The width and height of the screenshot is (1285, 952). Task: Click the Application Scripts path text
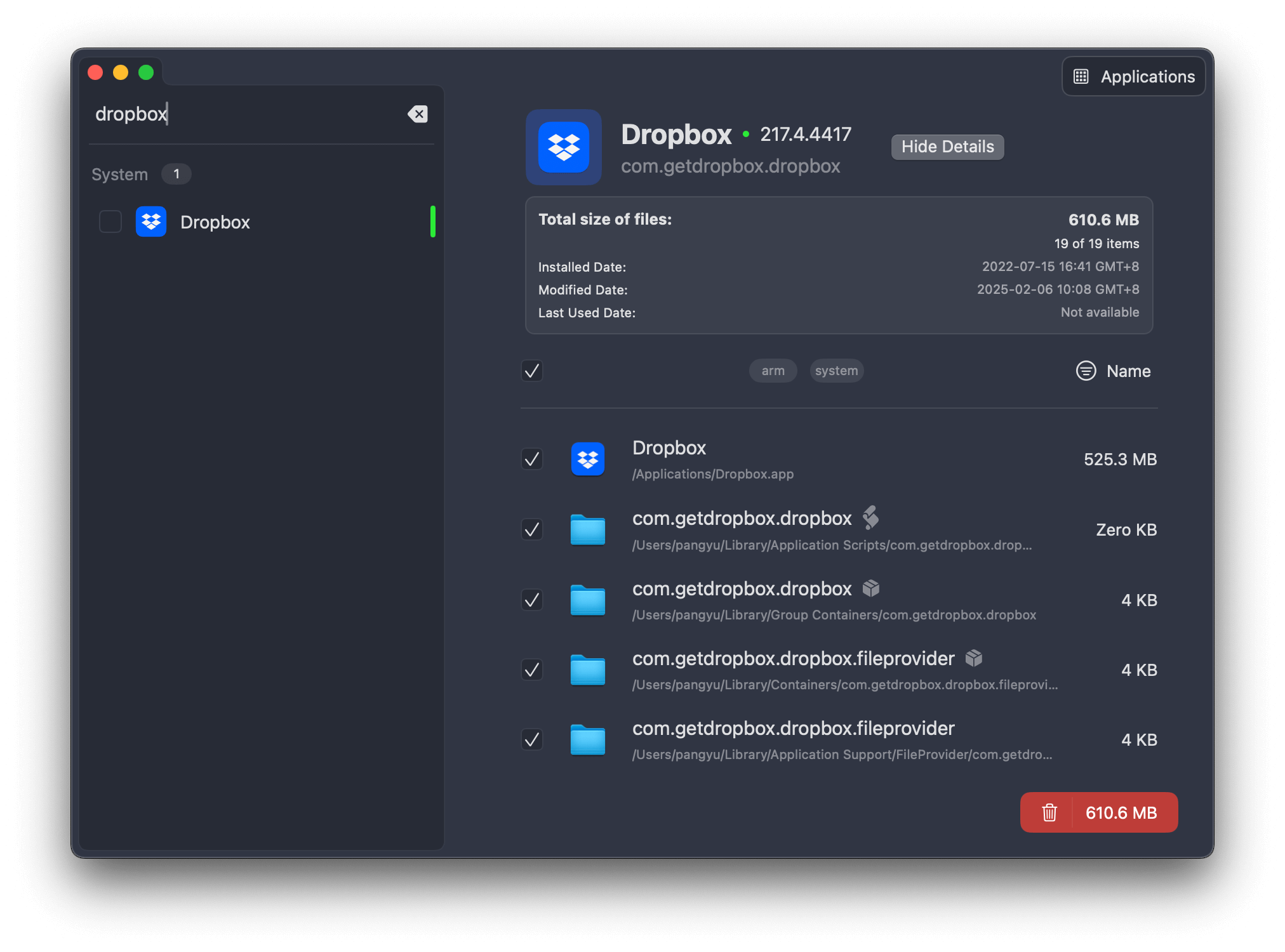(832, 545)
